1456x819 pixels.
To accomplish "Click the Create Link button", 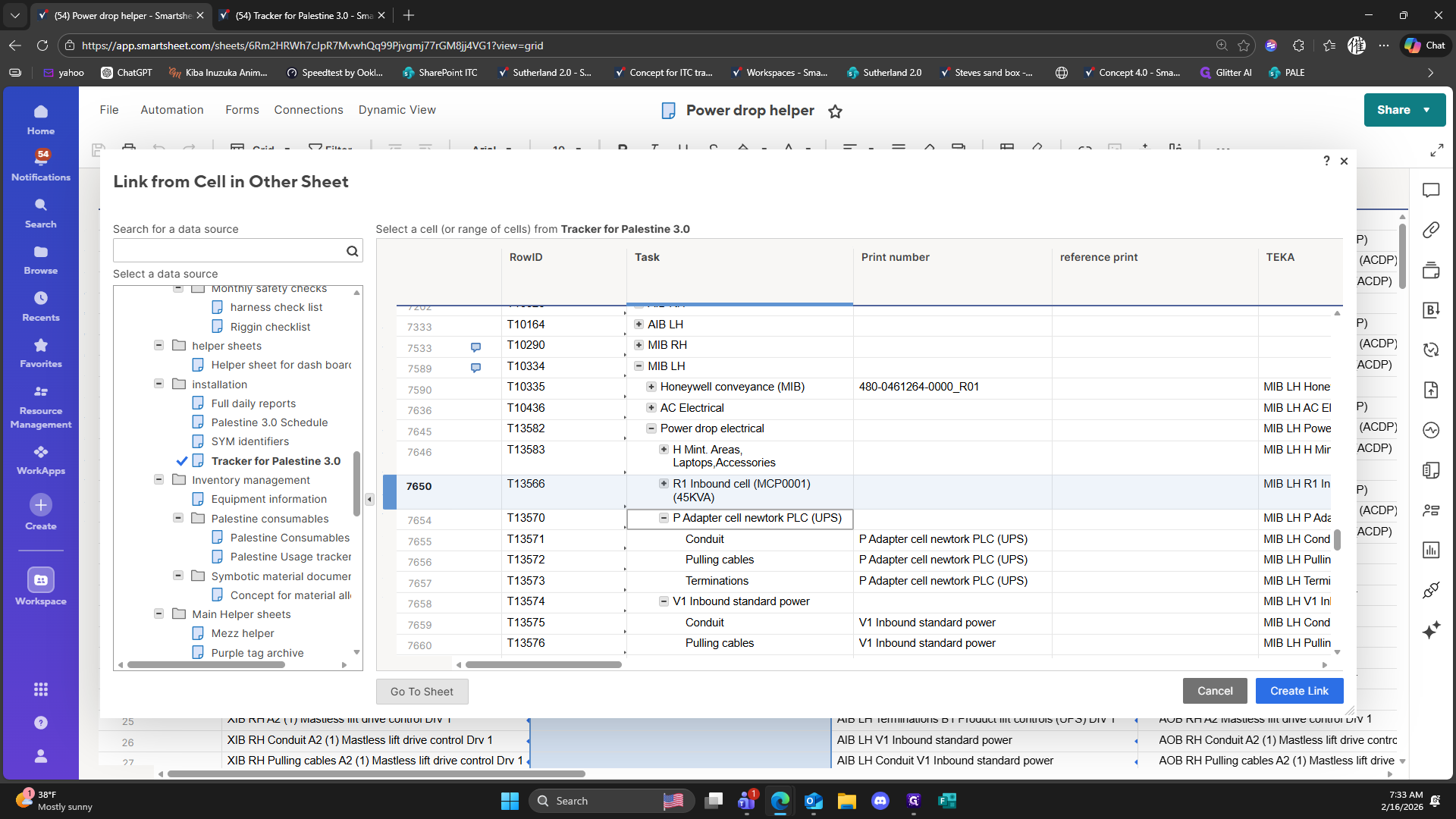I will (1299, 691).
